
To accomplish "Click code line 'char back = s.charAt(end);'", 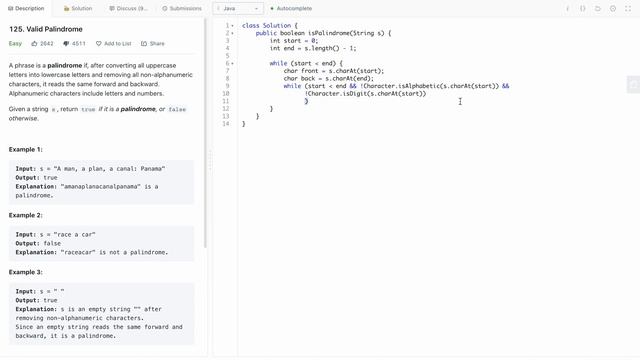I will tap(329, 79).
